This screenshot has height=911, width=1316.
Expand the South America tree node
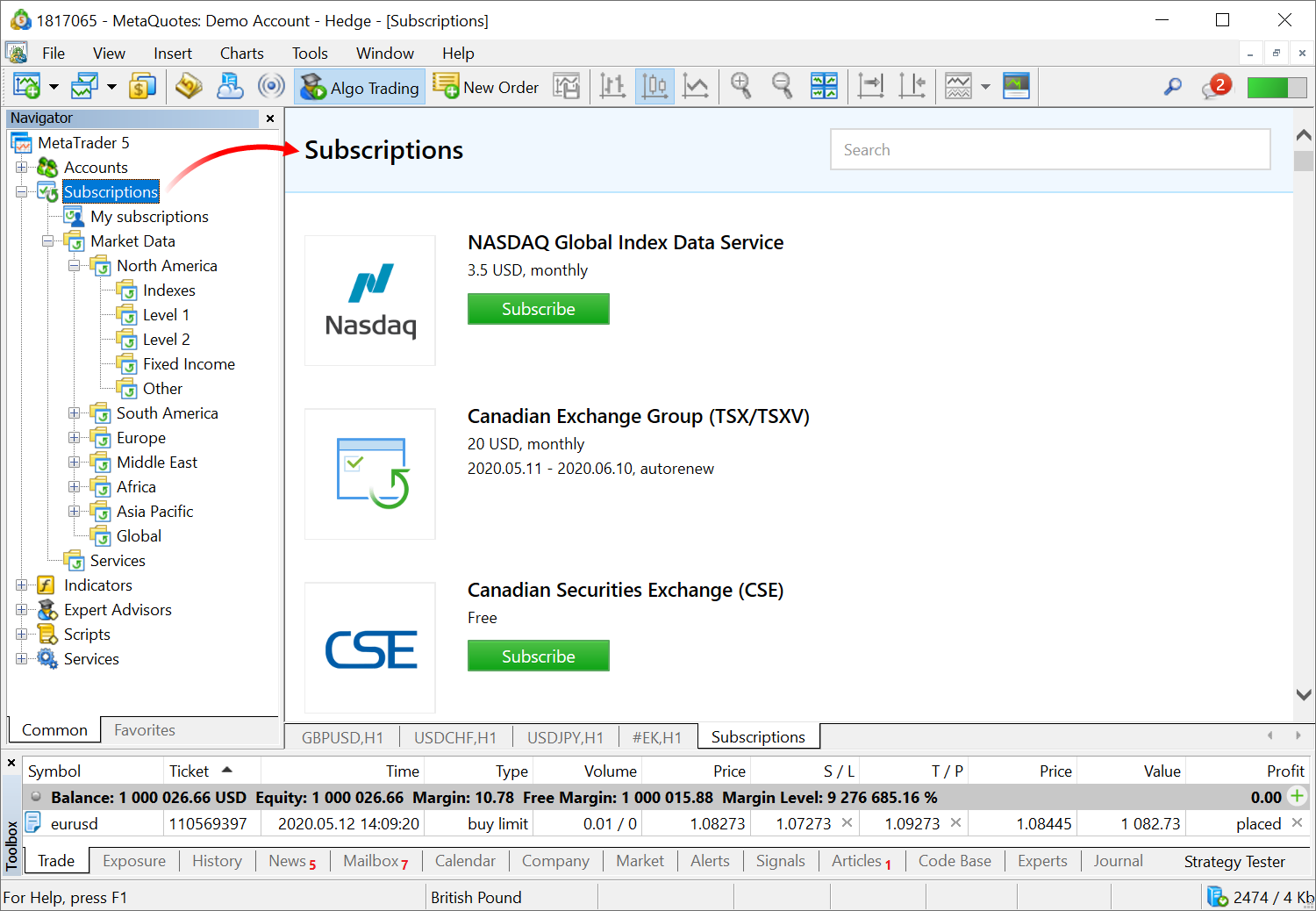pyautogui.click(x=75, y=413)
